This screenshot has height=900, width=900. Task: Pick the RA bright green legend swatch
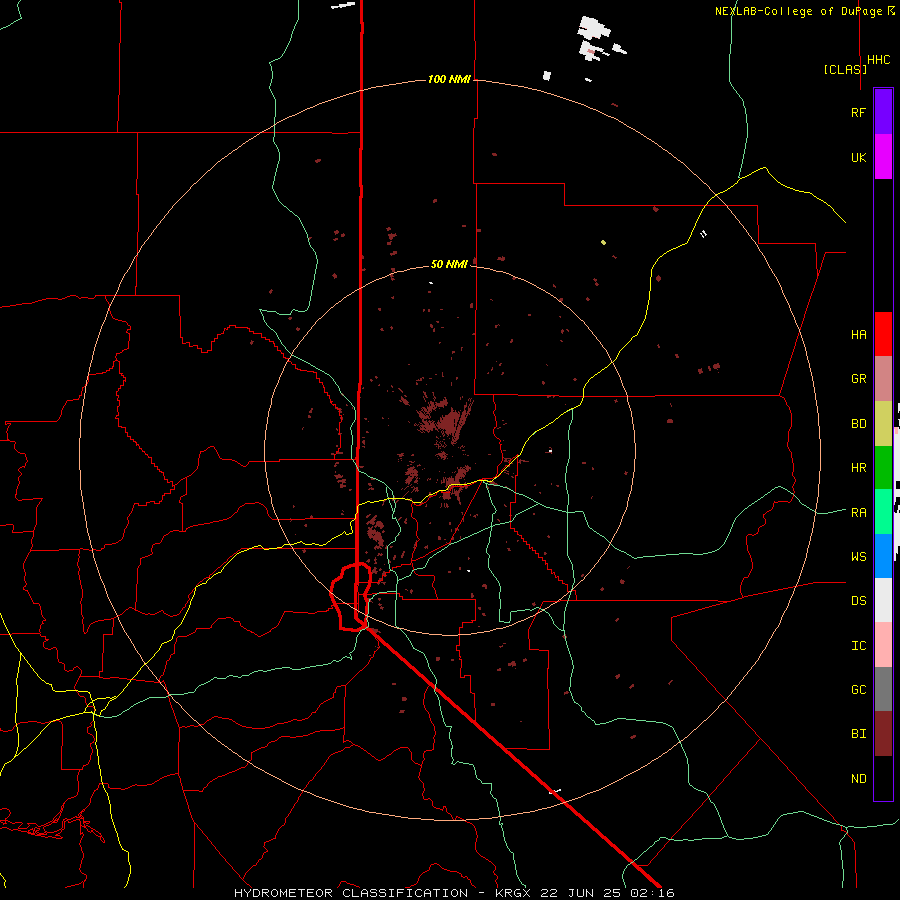point(883,512)
